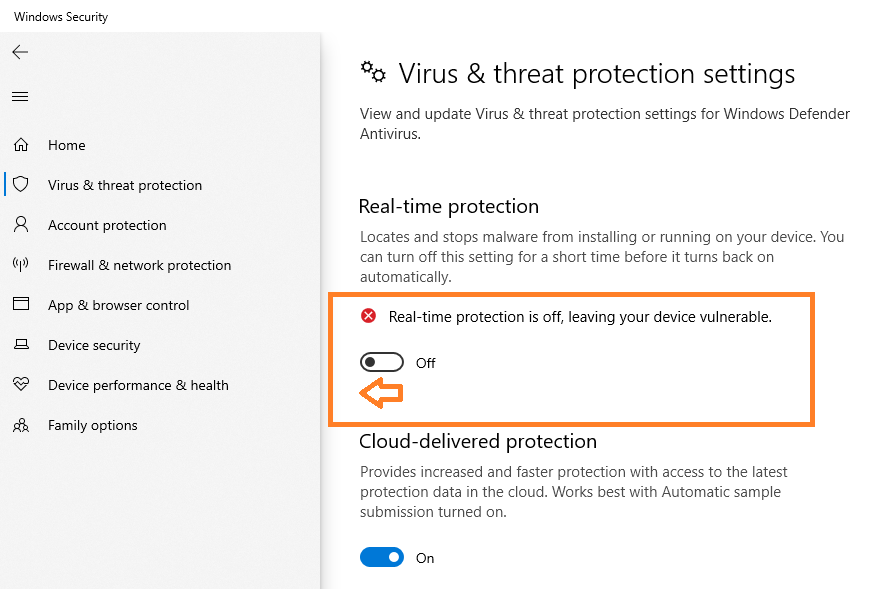Select Family options in the sidebar
Viewport: 885px width, 589px height.
(94, 424)
